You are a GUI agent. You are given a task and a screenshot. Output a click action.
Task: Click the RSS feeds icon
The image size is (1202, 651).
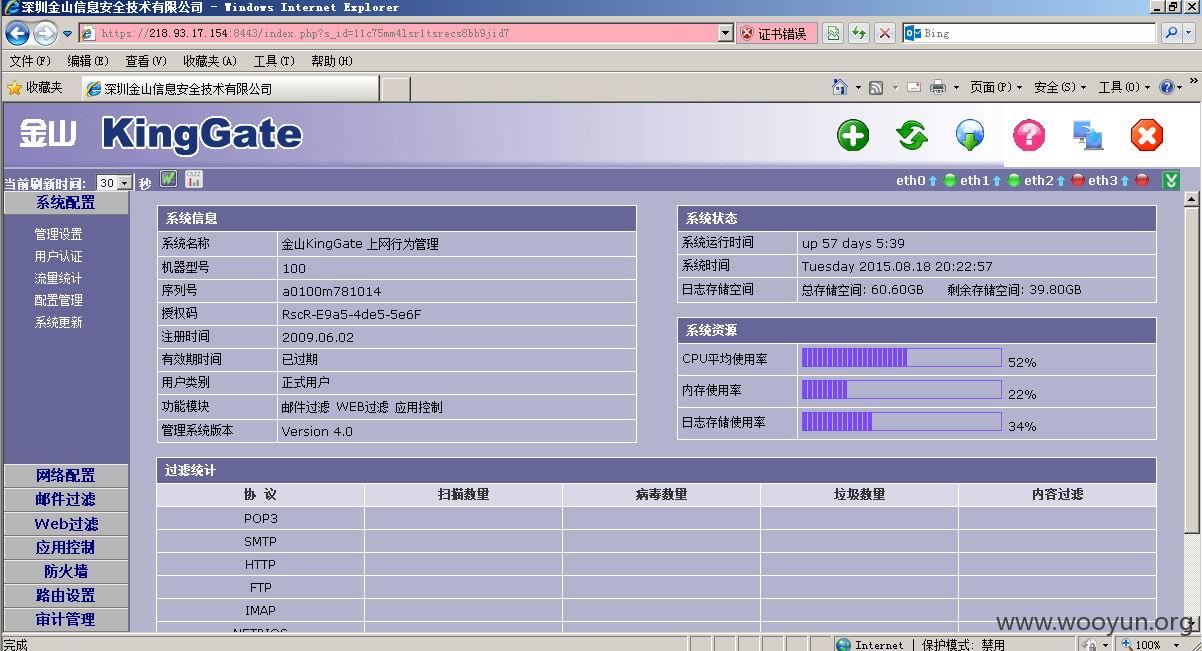[x=876, y=88]
